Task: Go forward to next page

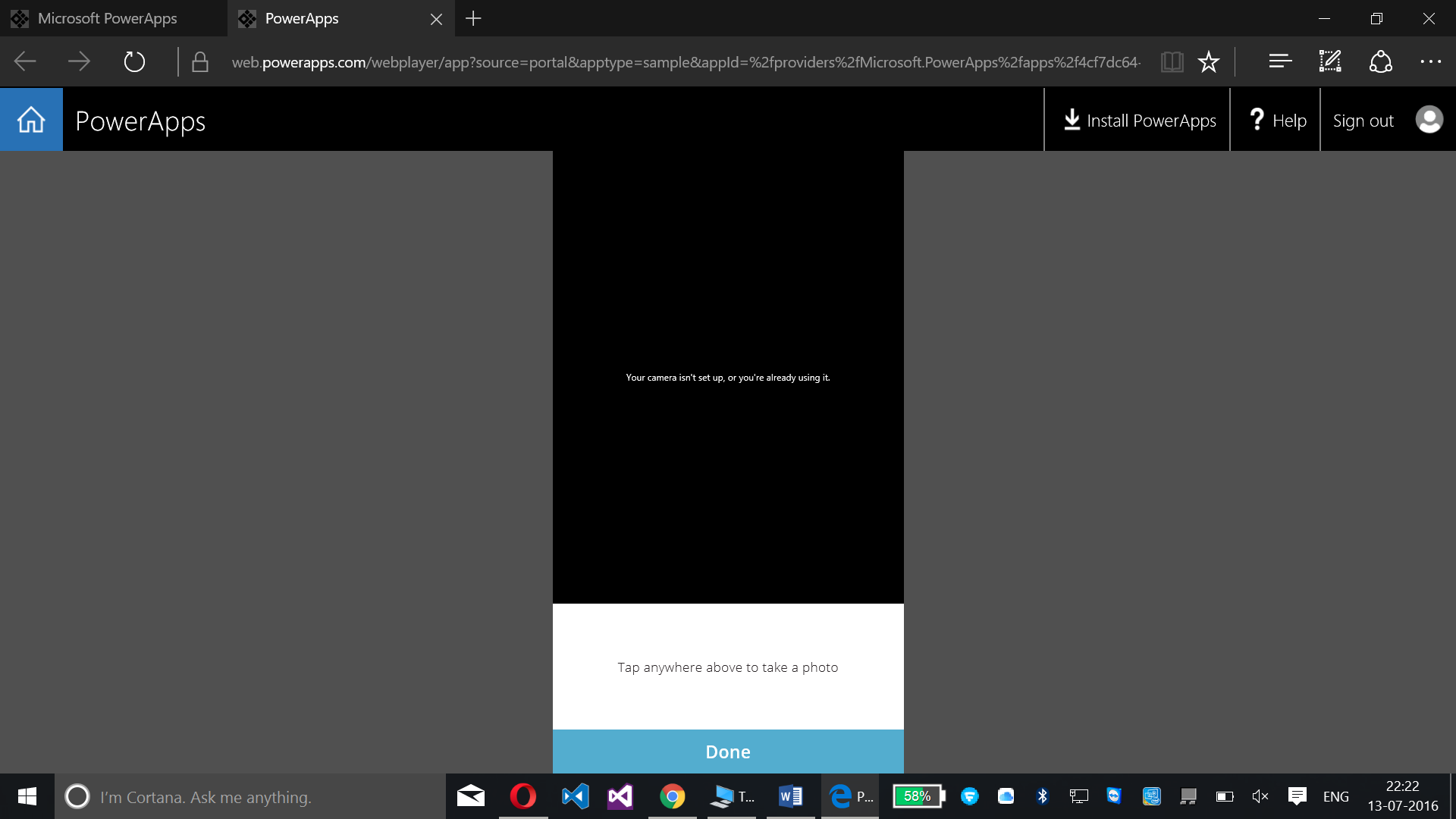Action: point(79,61)
